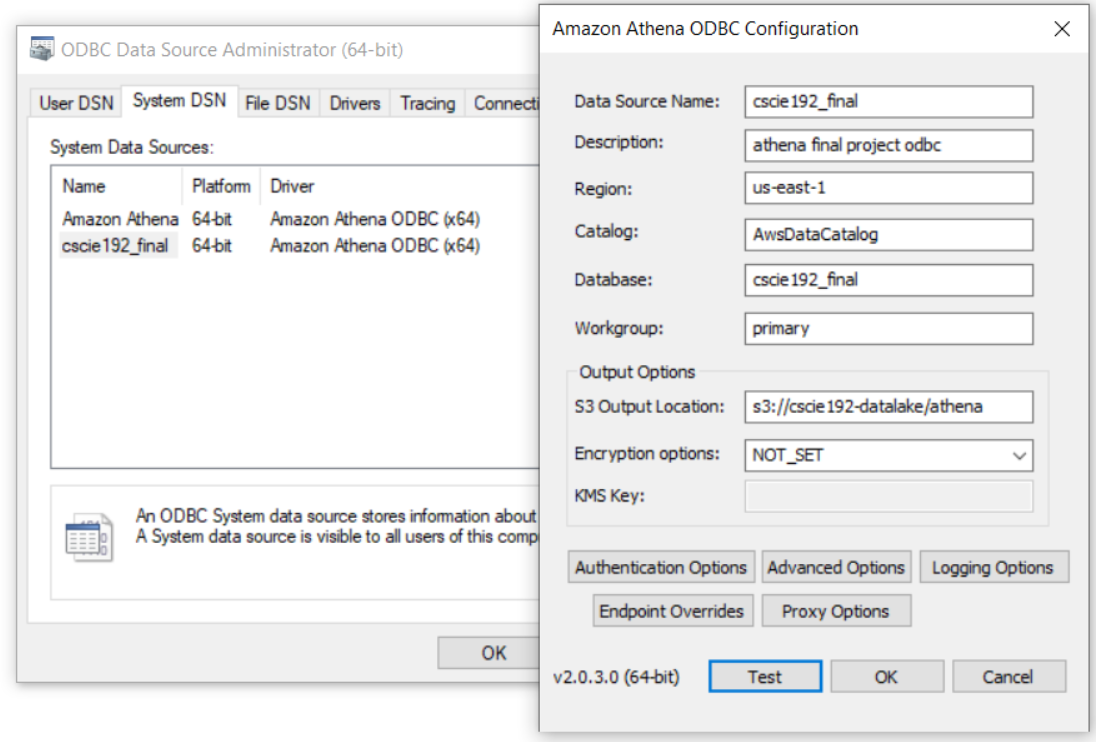The width and height of the screenshot is (1096, 742).
Task: Focus the Region input field
Action: pos(888,188)
